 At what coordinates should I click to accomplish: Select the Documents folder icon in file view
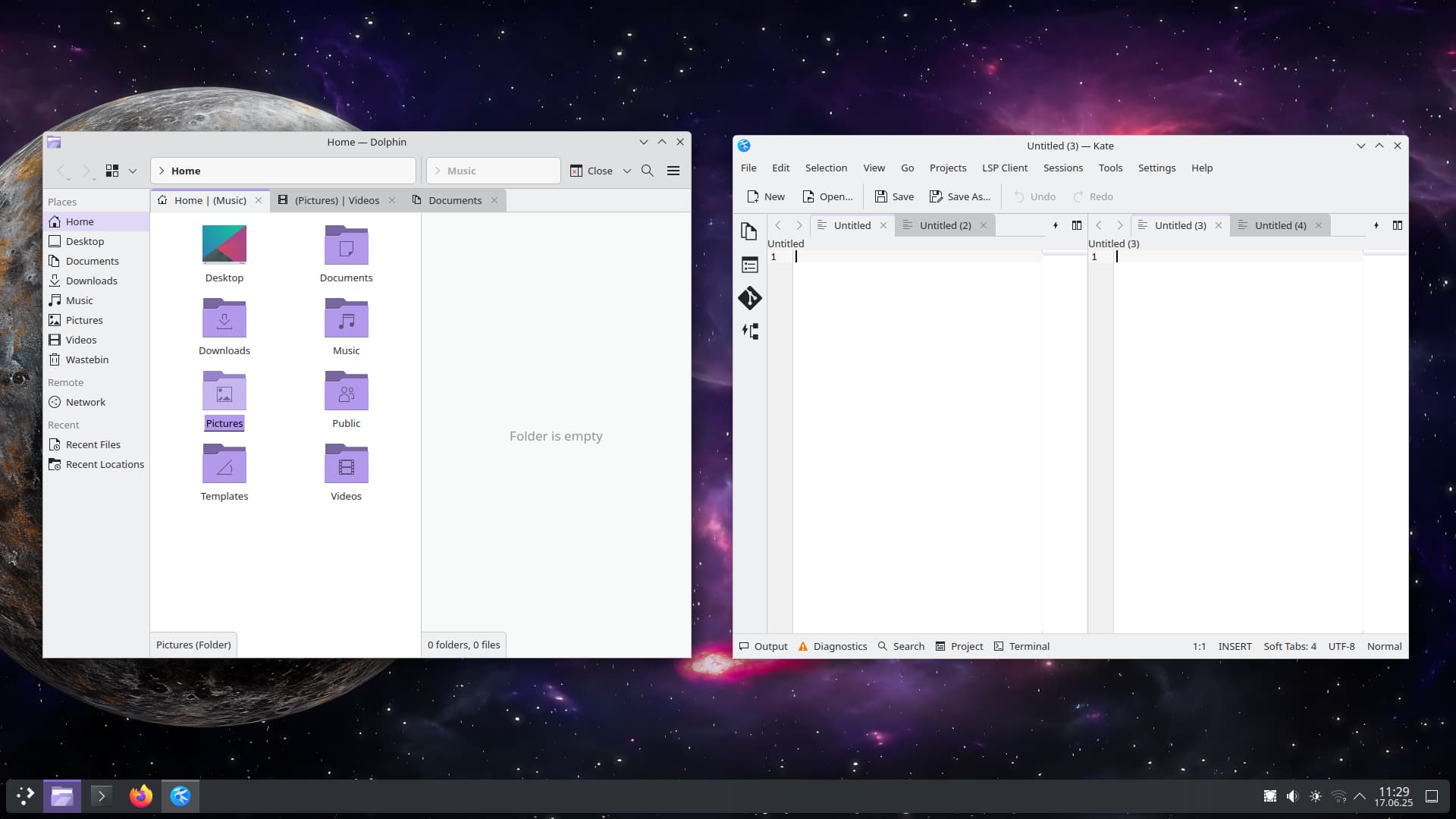pos(347,244)
